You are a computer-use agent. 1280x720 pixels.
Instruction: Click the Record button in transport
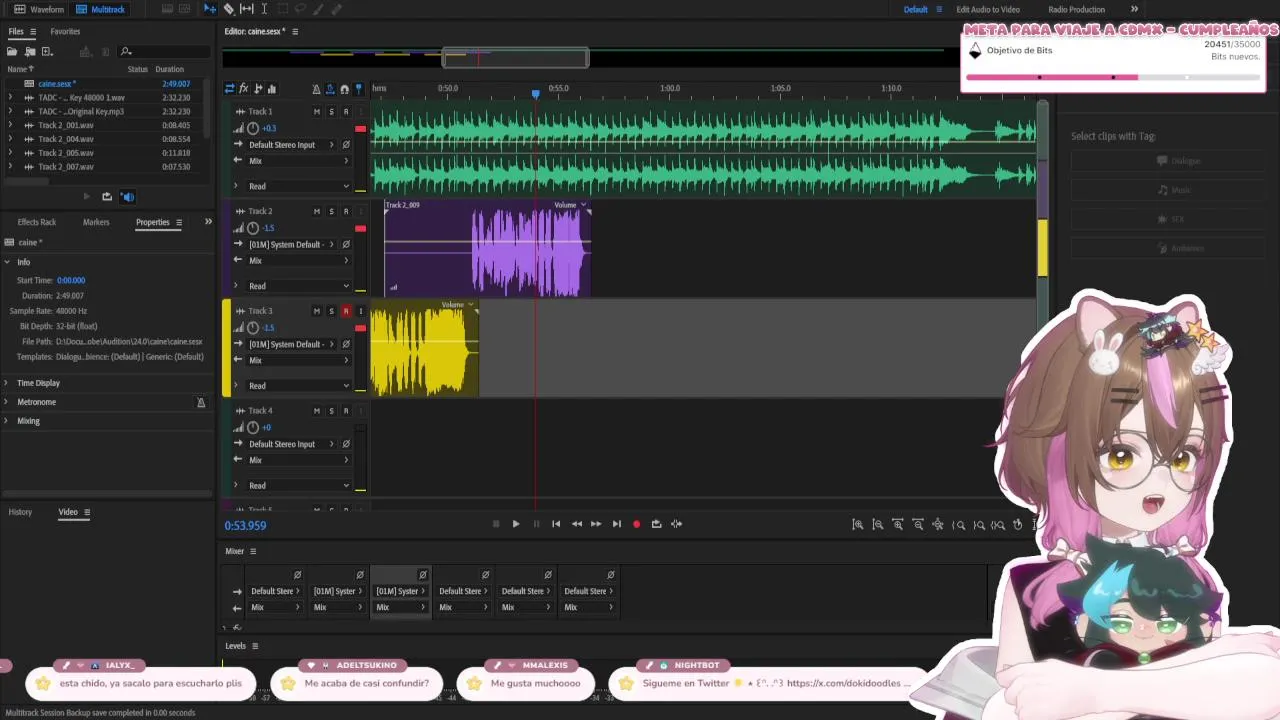[x=636, y=524]
